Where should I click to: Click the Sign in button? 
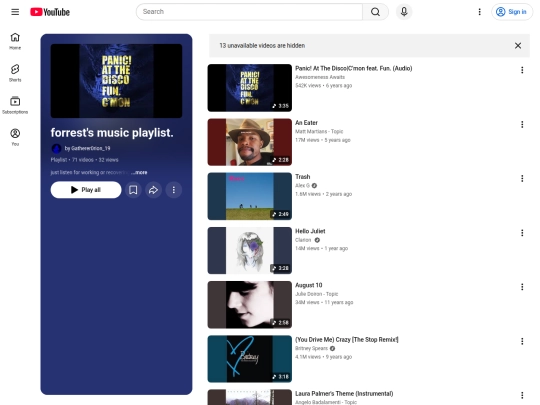pyautogui.click(x=511, y=12)
